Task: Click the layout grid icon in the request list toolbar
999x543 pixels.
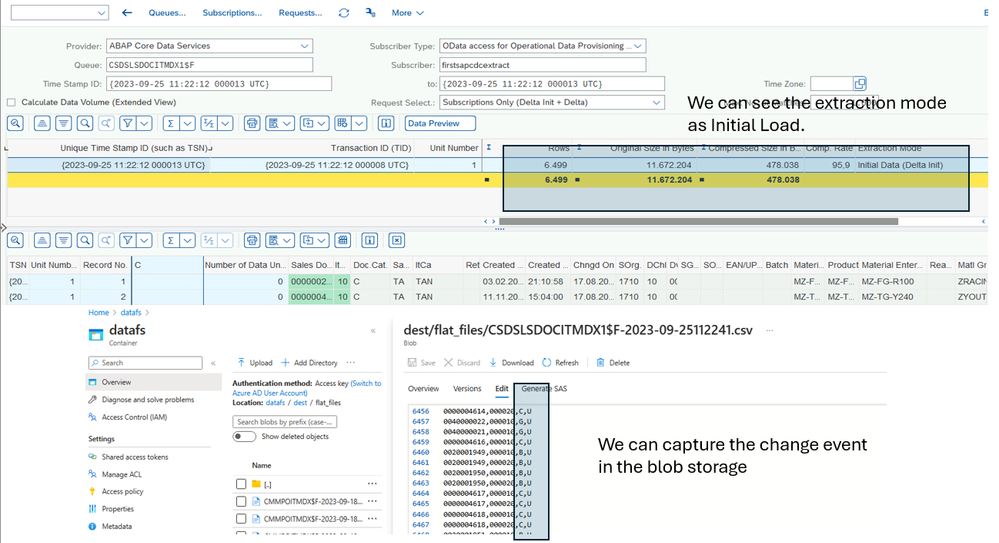Action: [343, 124]
